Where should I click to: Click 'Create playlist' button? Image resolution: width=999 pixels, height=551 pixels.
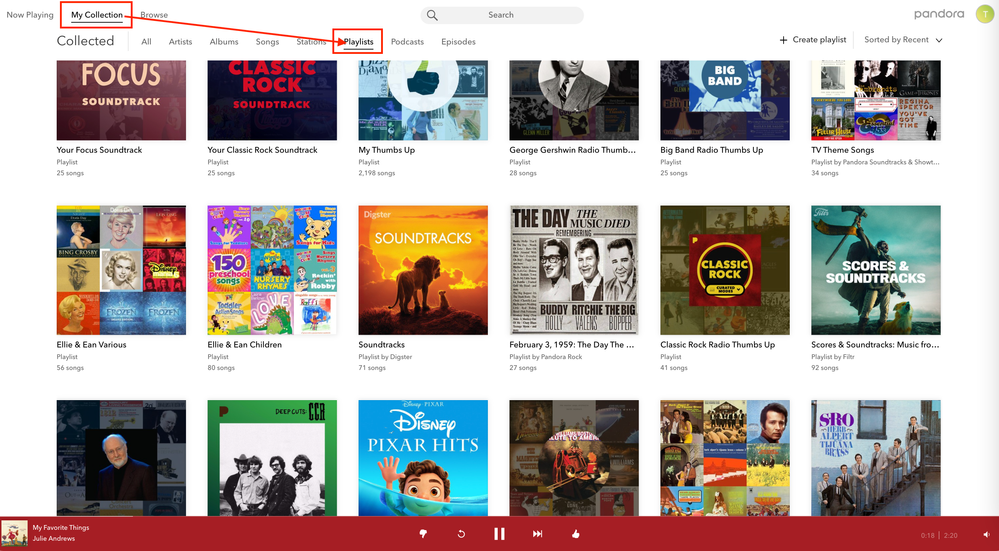pos(813,40)
